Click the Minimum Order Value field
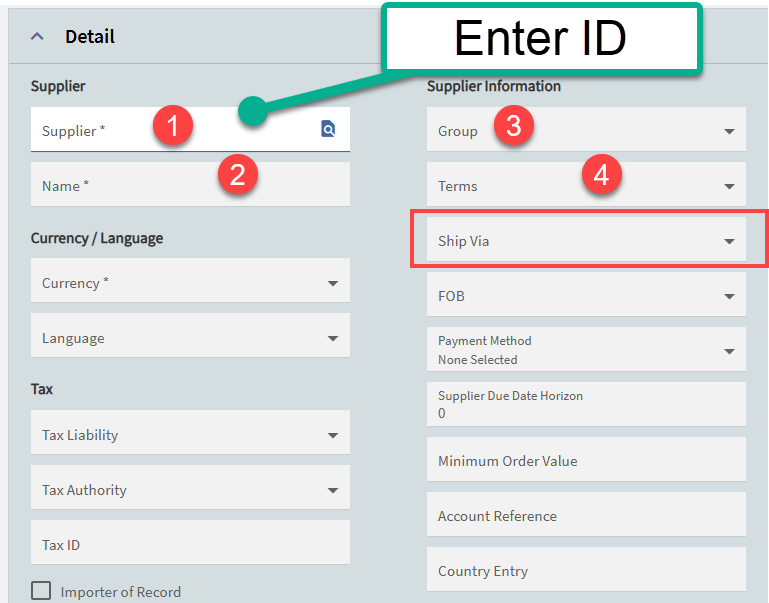This screenshot has height=603, width=769. click(586, 459)
